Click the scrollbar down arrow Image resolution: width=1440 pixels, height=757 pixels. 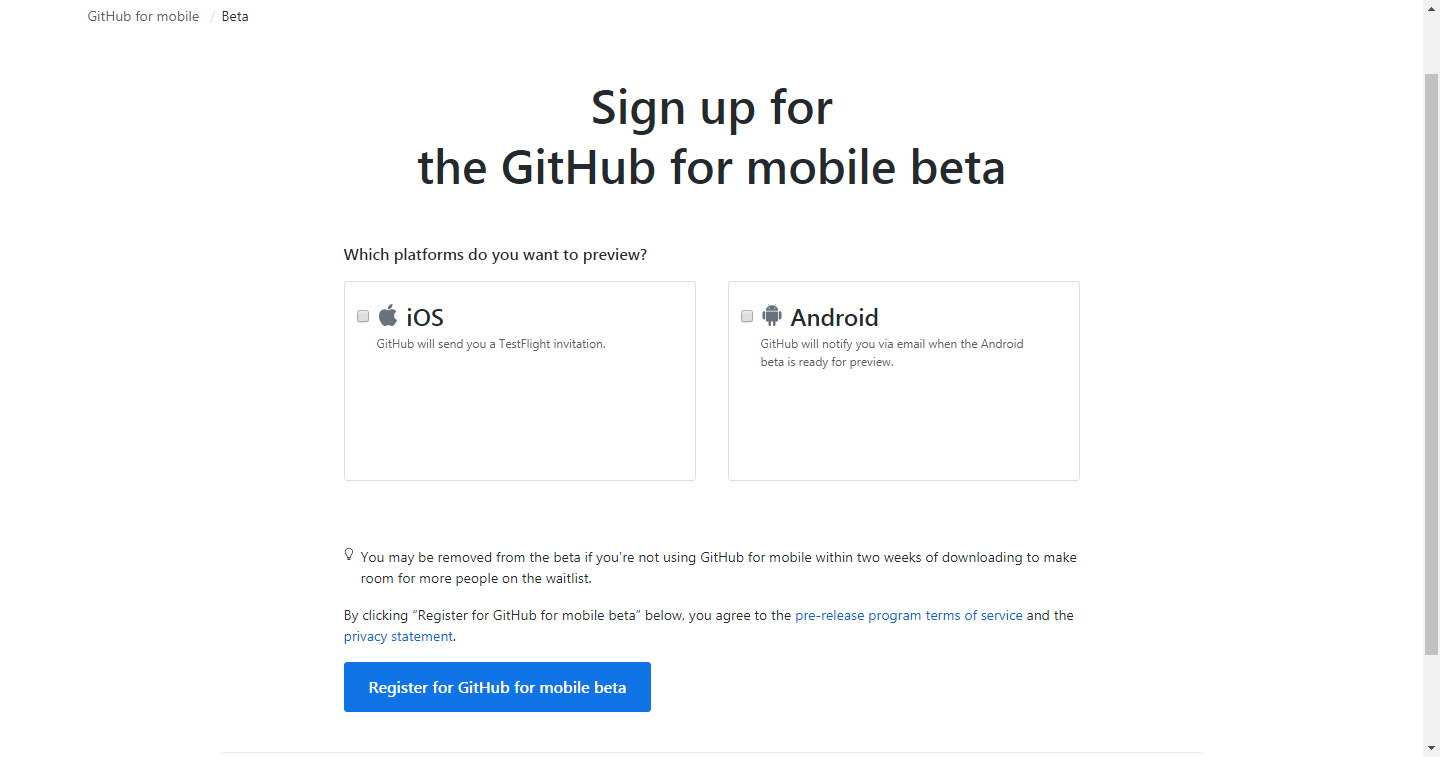(x=1431, y=748)
